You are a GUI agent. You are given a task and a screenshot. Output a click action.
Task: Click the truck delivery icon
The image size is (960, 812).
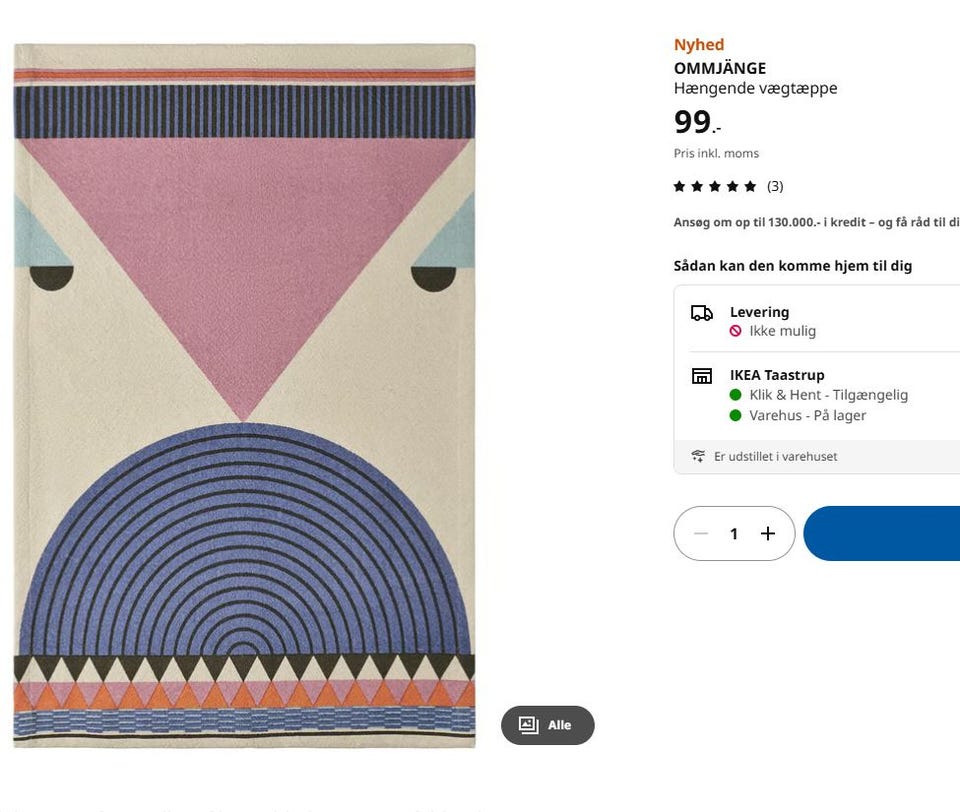(702, 313)
